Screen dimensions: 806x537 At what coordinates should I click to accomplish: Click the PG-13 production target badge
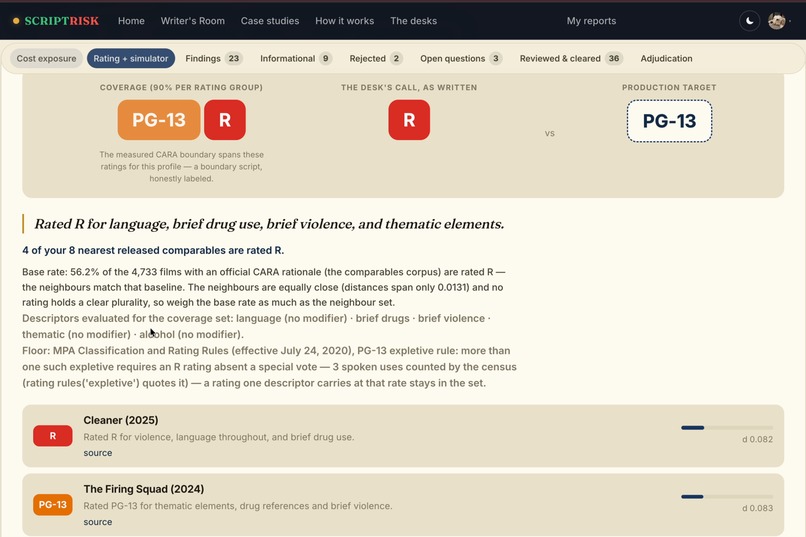click(x=669, y=121)
